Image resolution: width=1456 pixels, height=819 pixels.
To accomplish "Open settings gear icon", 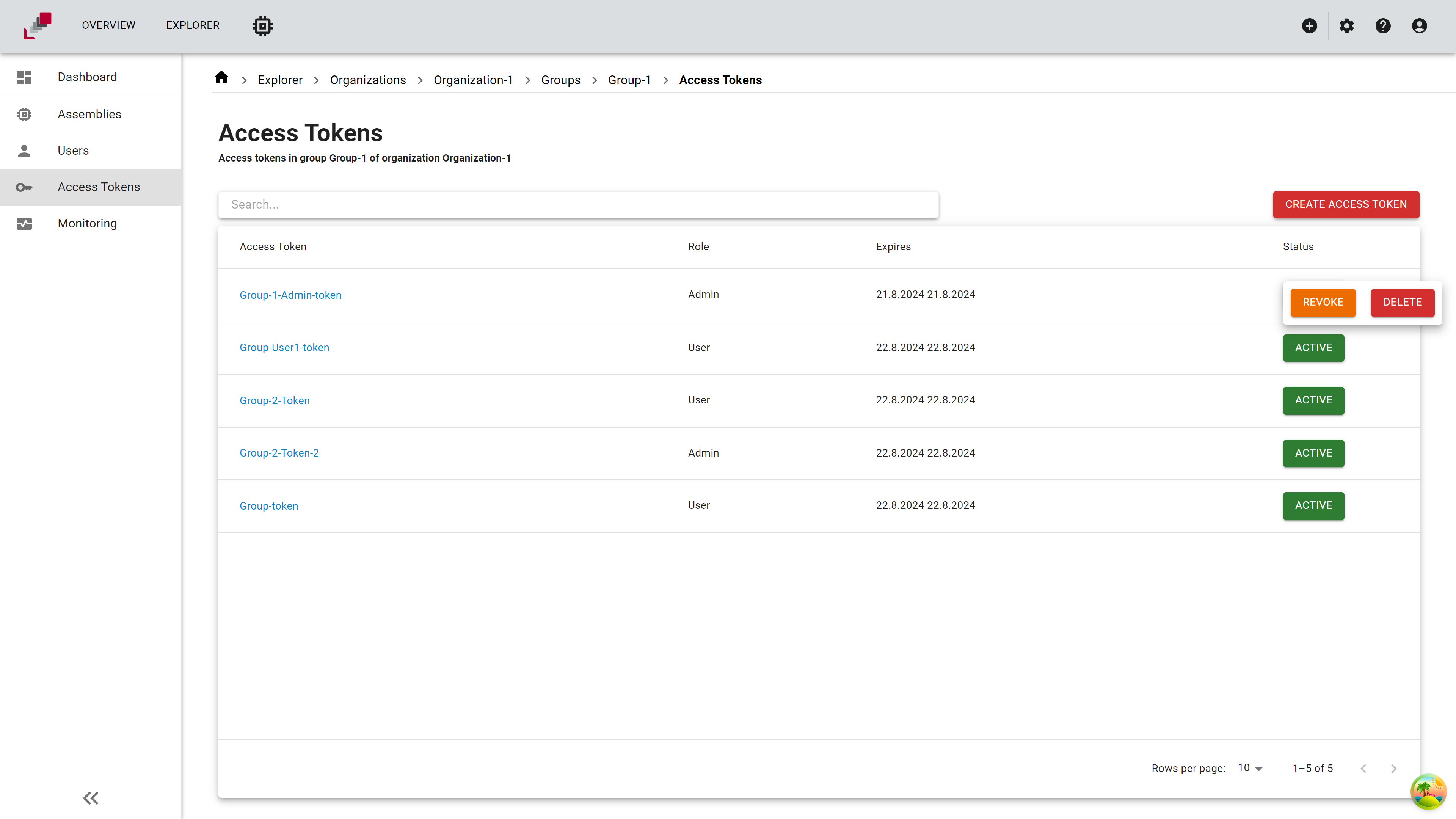I will [1347, 25].
